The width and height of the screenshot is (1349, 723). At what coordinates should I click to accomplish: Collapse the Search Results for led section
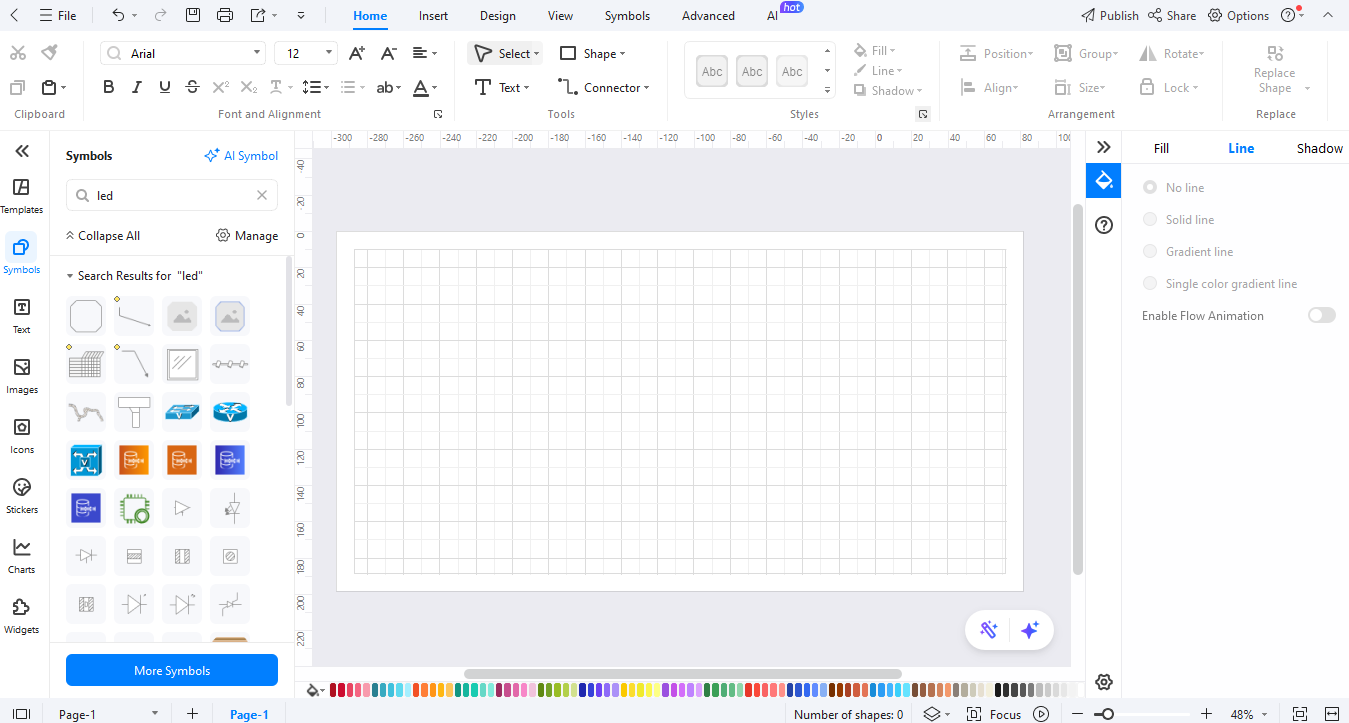tap(70, 275)
